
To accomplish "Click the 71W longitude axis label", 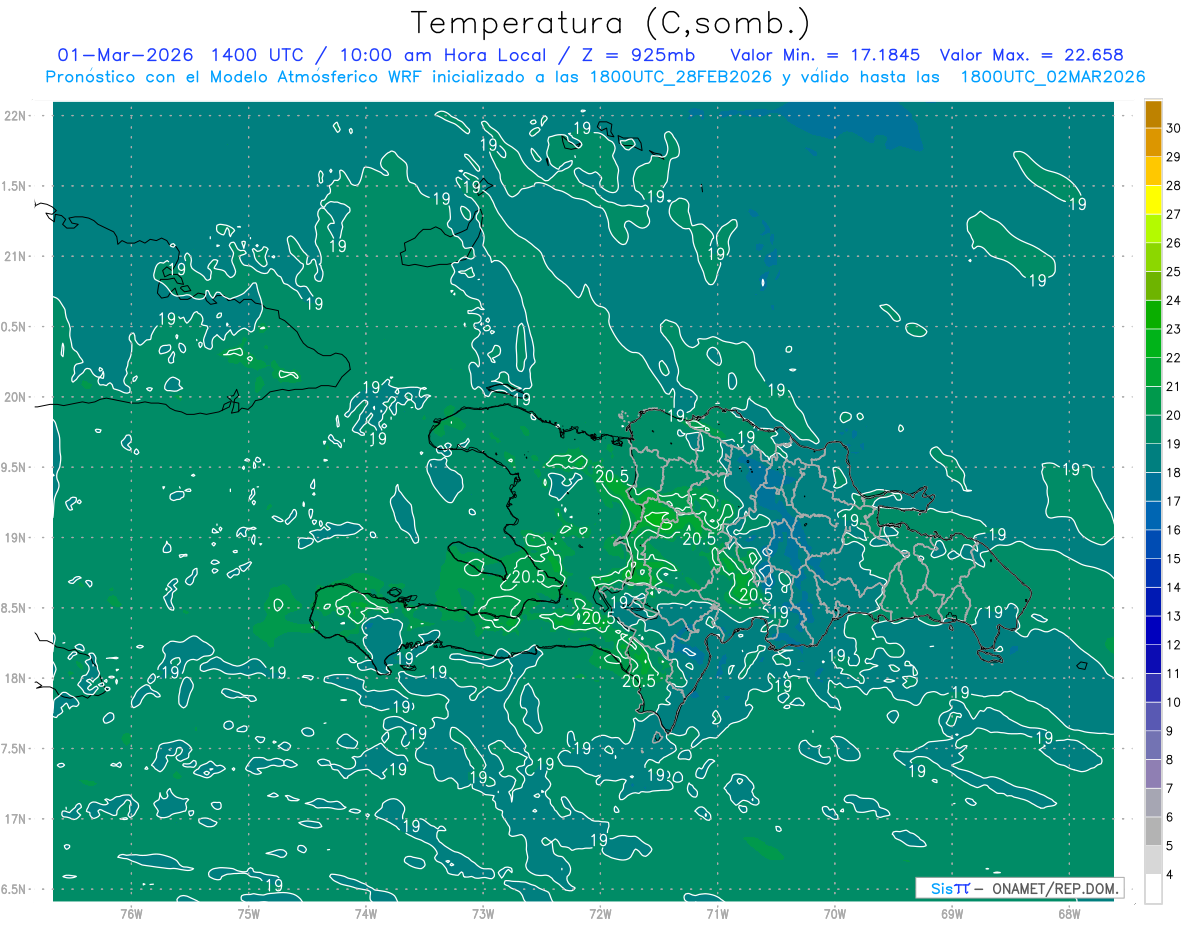I will (x=717, y=914).
